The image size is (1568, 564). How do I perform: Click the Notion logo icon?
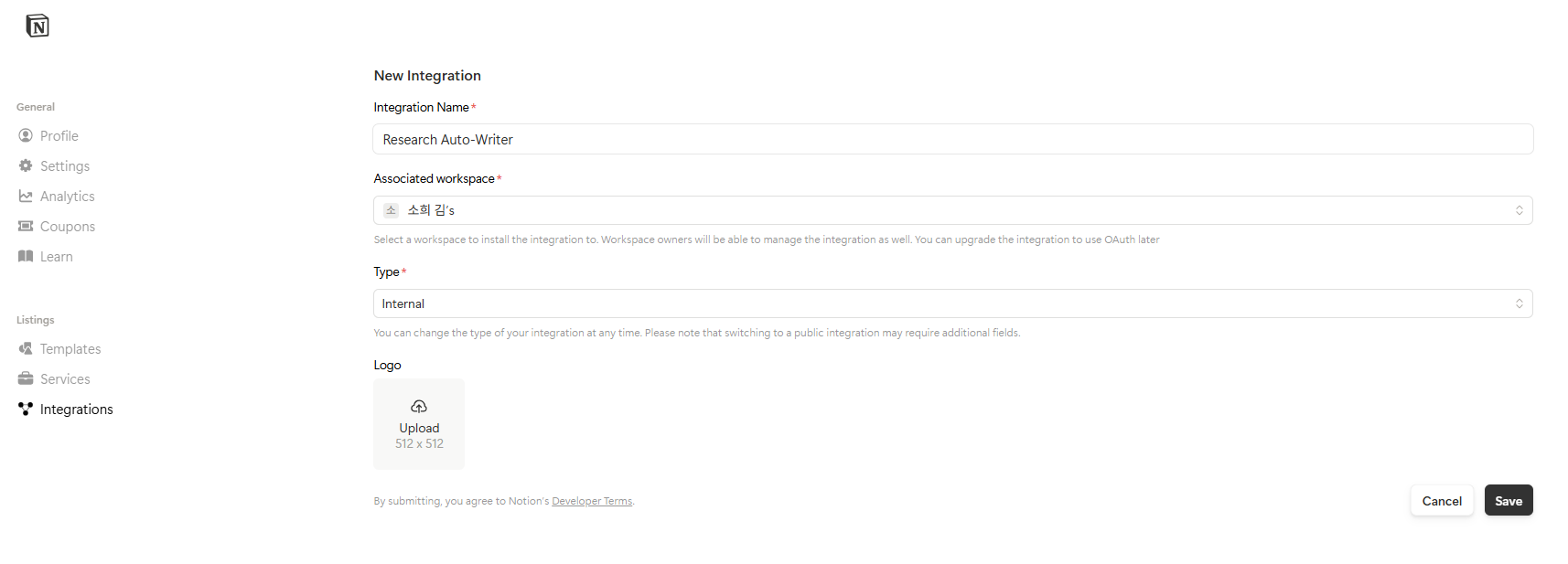pos(38,26)
